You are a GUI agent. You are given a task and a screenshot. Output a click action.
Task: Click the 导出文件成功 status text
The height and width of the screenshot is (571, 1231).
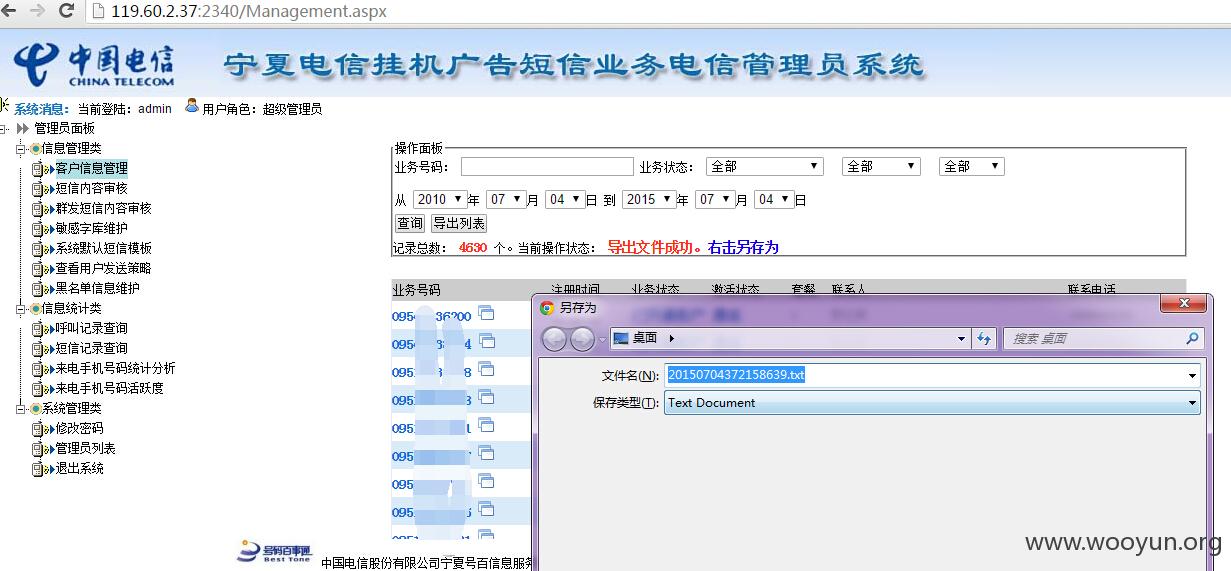point(654,247)
